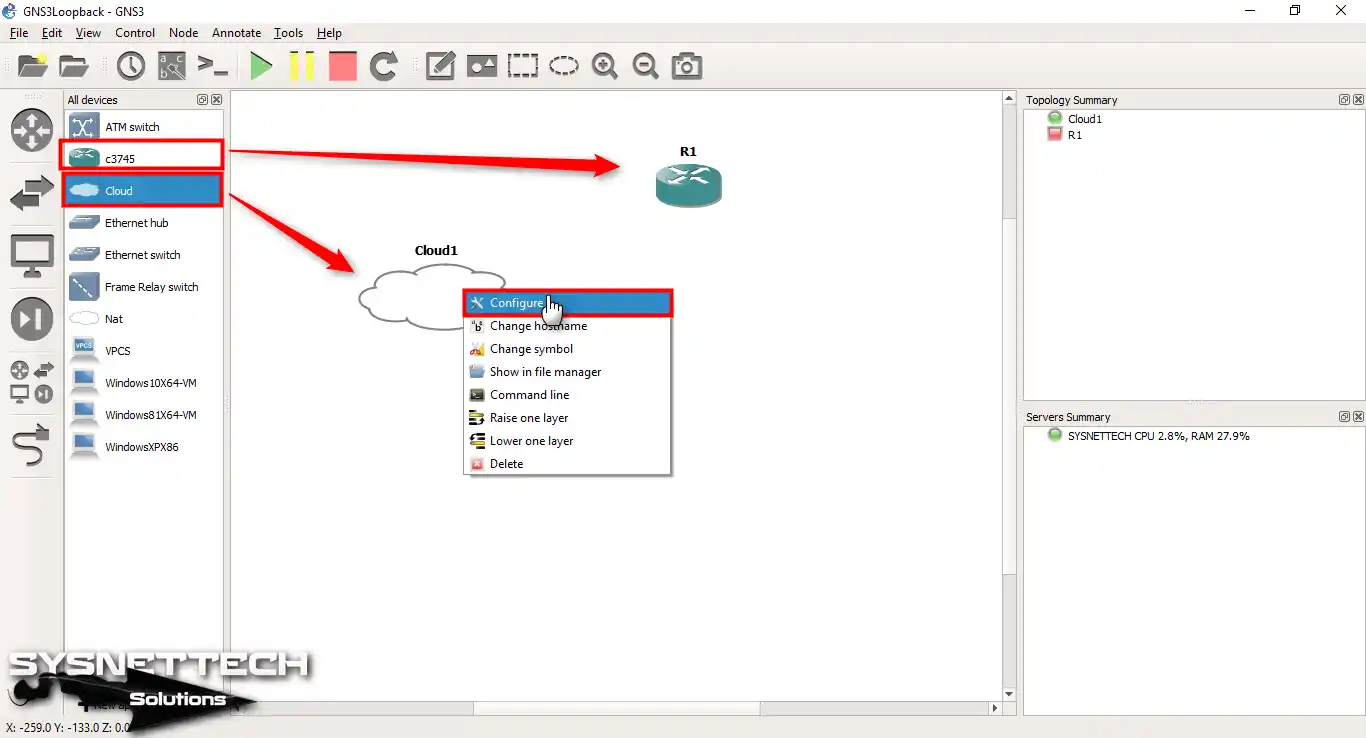Choose Configure in context menu

567,303
